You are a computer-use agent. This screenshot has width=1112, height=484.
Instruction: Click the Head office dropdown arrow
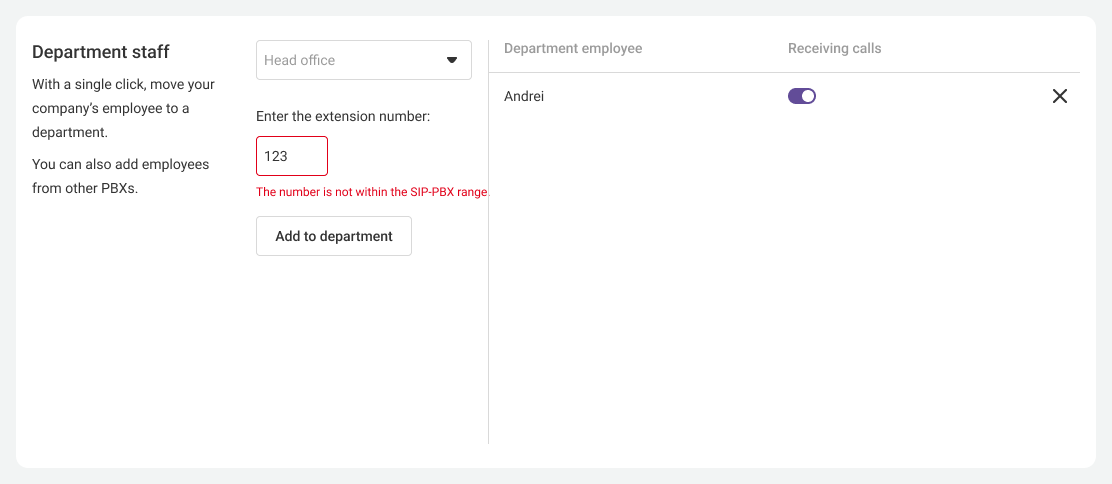pos(451,60)
